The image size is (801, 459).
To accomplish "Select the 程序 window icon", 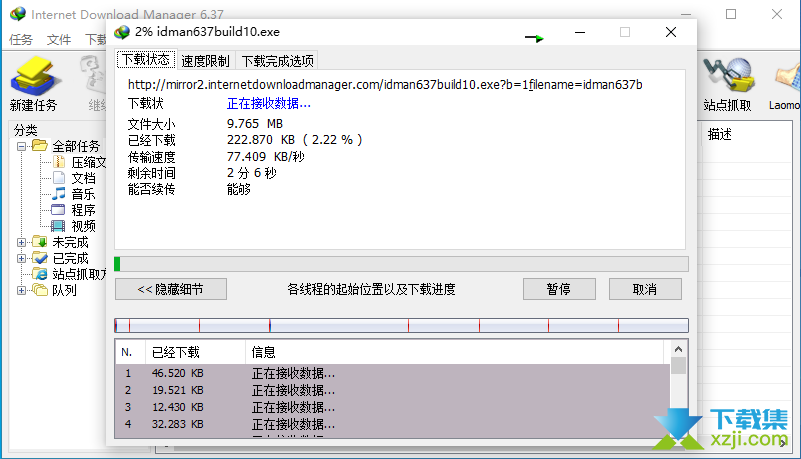I will tap(58, 210).
